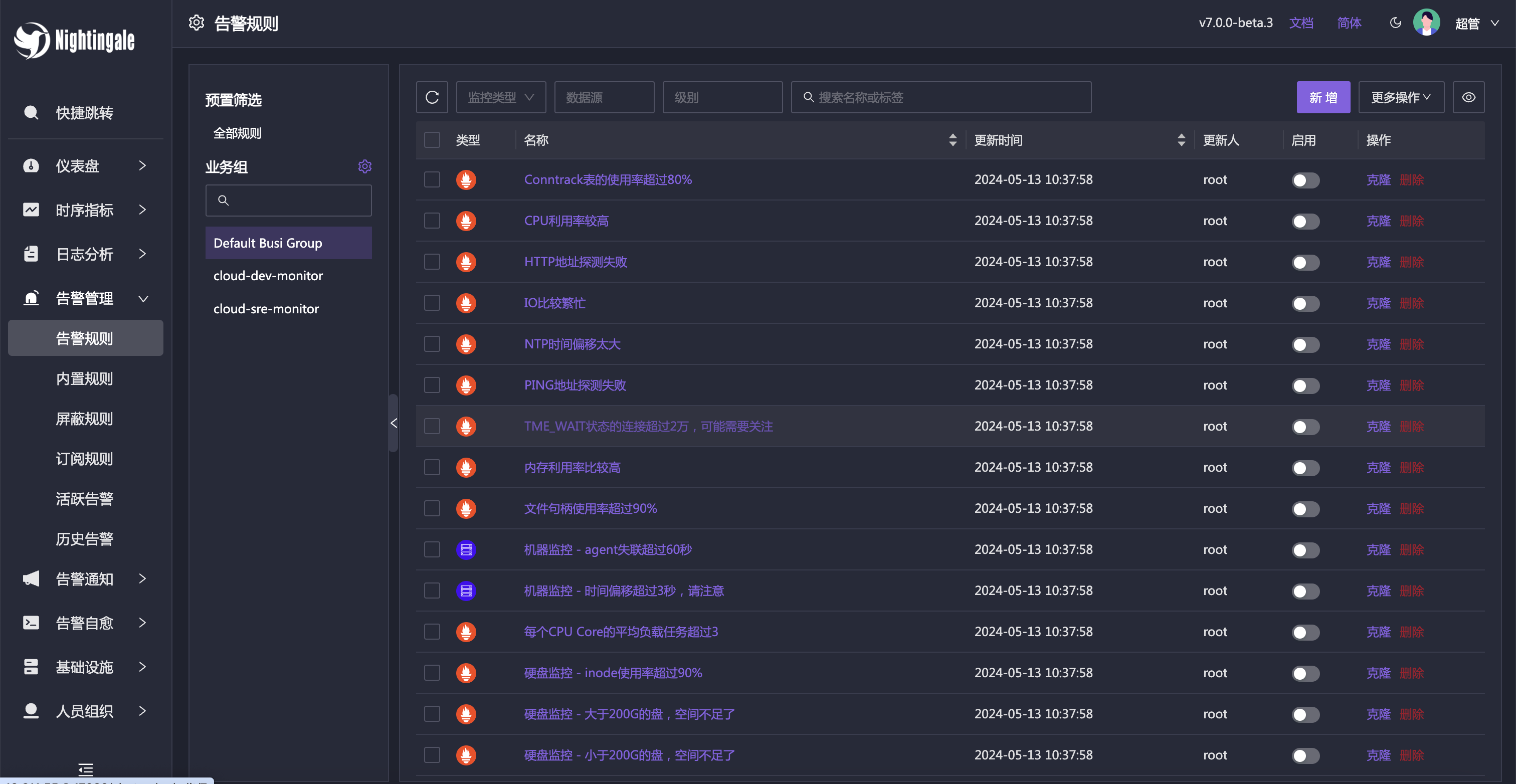Click the 新增 button
1516x784 pixels.
pyautogui.click(x=1323, y=97)
